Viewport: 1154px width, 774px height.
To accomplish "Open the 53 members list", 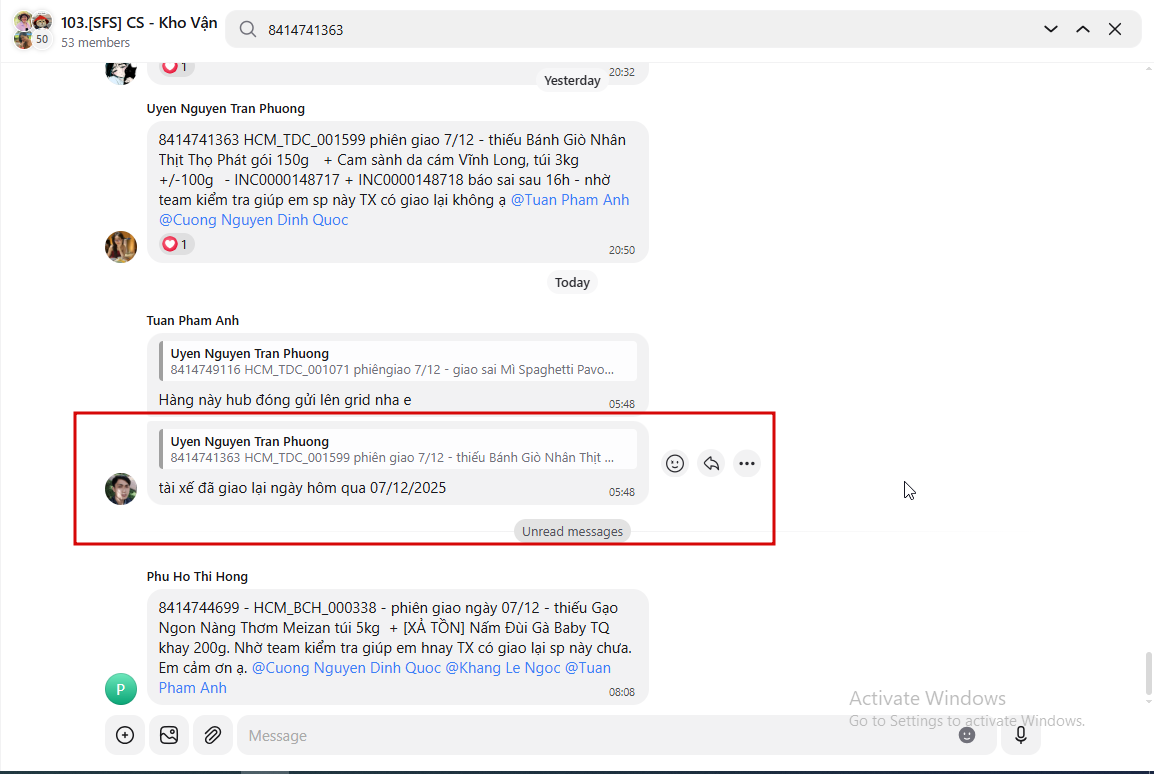I will pyautogui.click(x=95, y=43).
